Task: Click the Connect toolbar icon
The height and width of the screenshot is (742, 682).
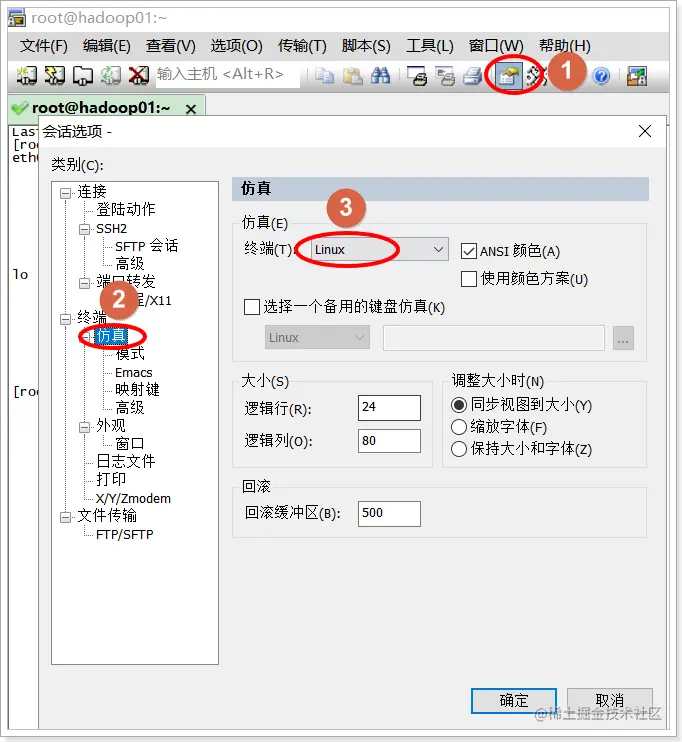Action: click(27, 76)
